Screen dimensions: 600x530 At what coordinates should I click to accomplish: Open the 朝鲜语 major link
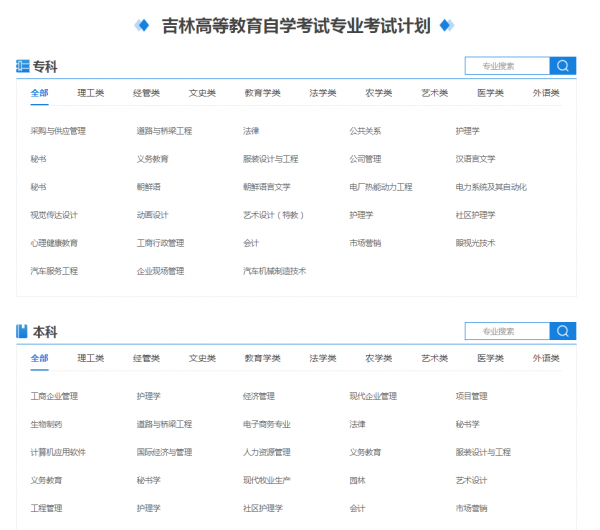click(149, 187)
